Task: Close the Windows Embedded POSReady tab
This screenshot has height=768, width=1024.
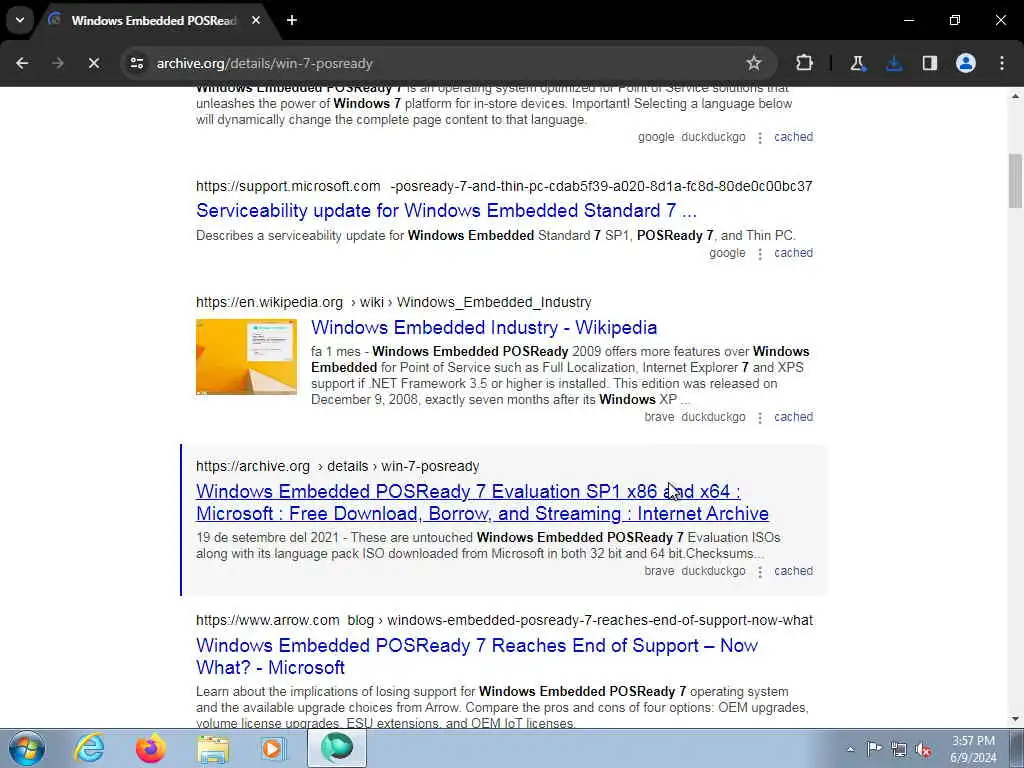Action: tap(256, 20)
